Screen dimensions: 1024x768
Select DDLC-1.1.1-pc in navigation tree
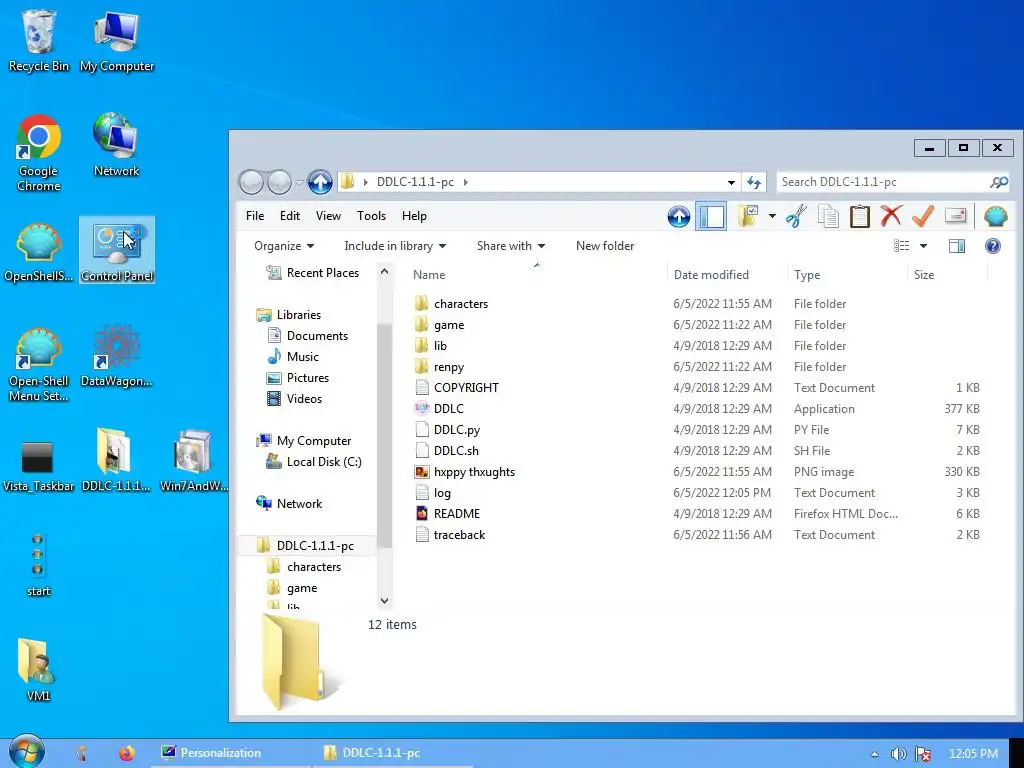click(315, 545)
